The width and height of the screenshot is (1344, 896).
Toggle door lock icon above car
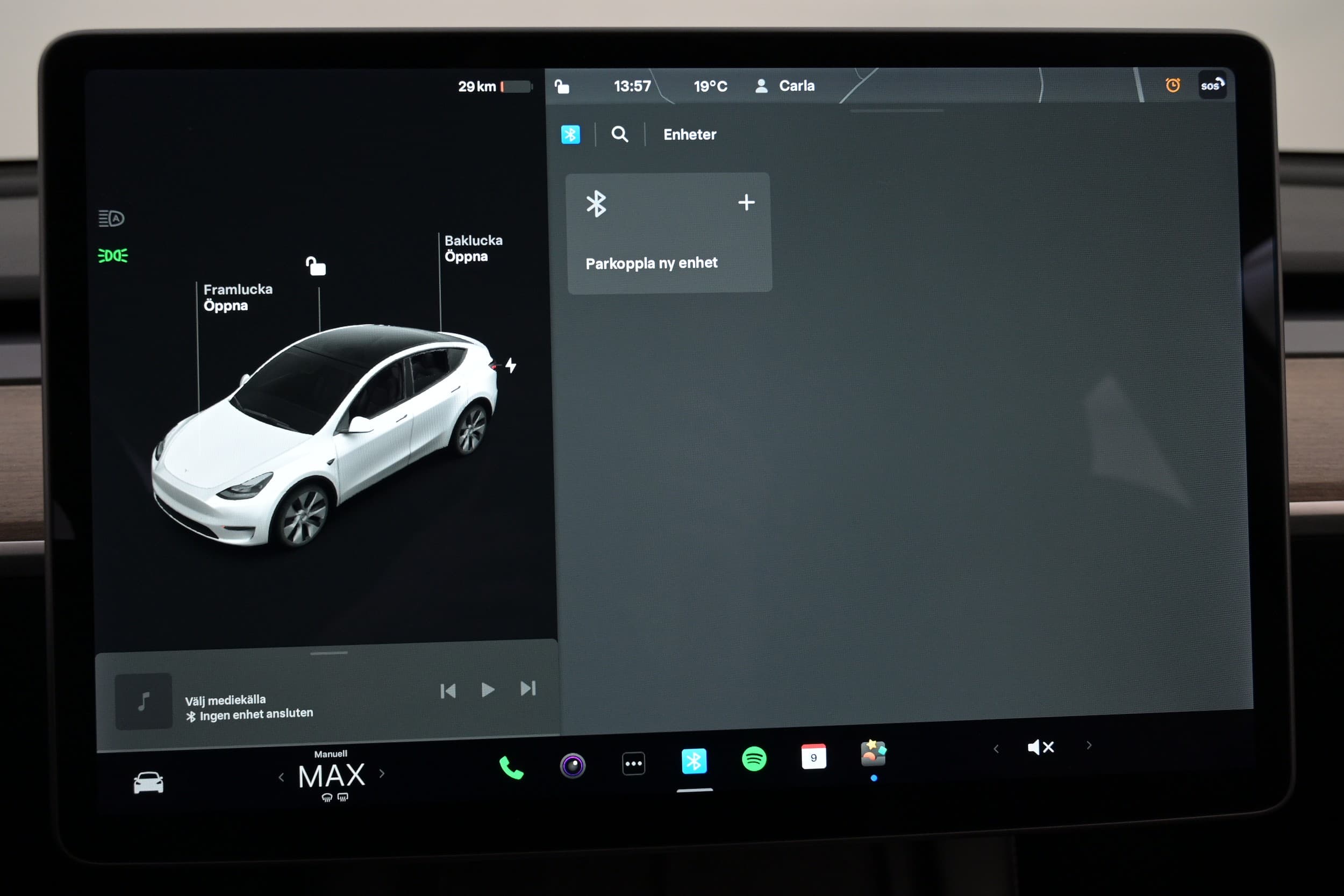316,266
